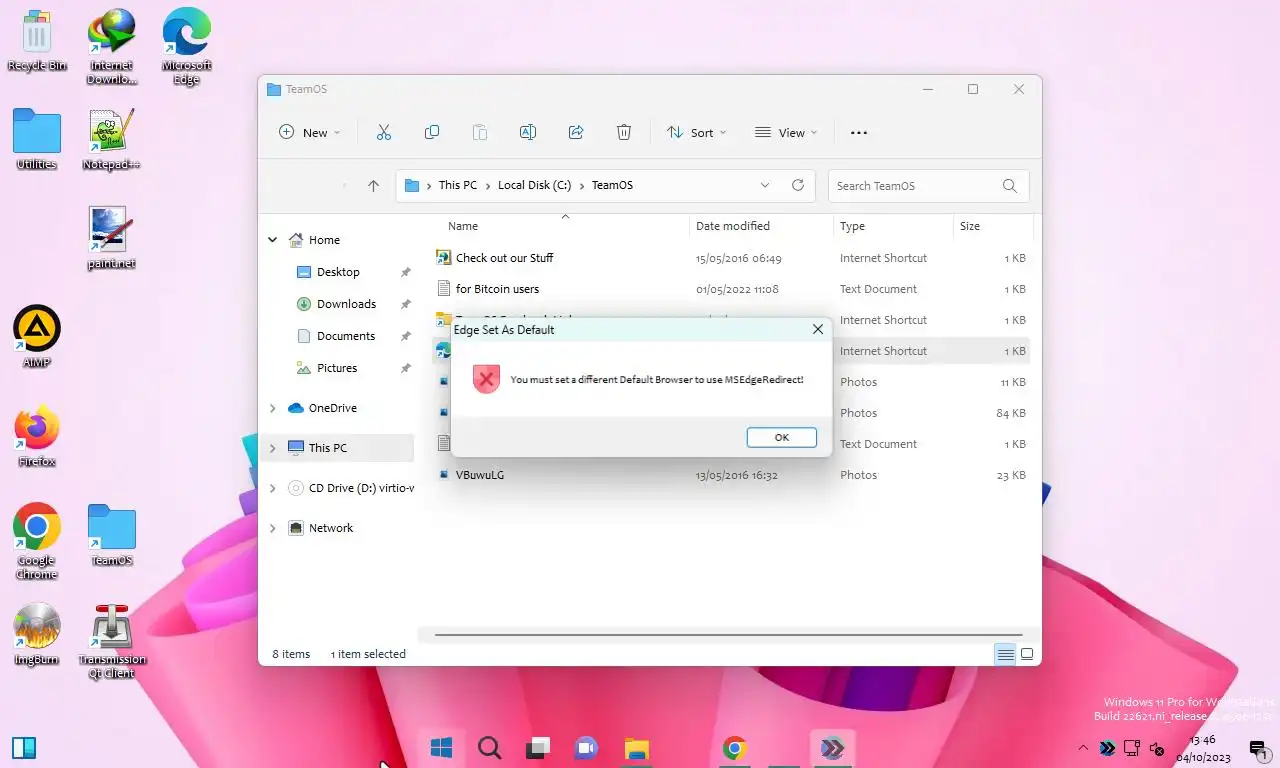Image resolution: width=1280 pixels, height=768 pixels.
Task: Open paint.net desktop icon
Action: pos(111,238)
